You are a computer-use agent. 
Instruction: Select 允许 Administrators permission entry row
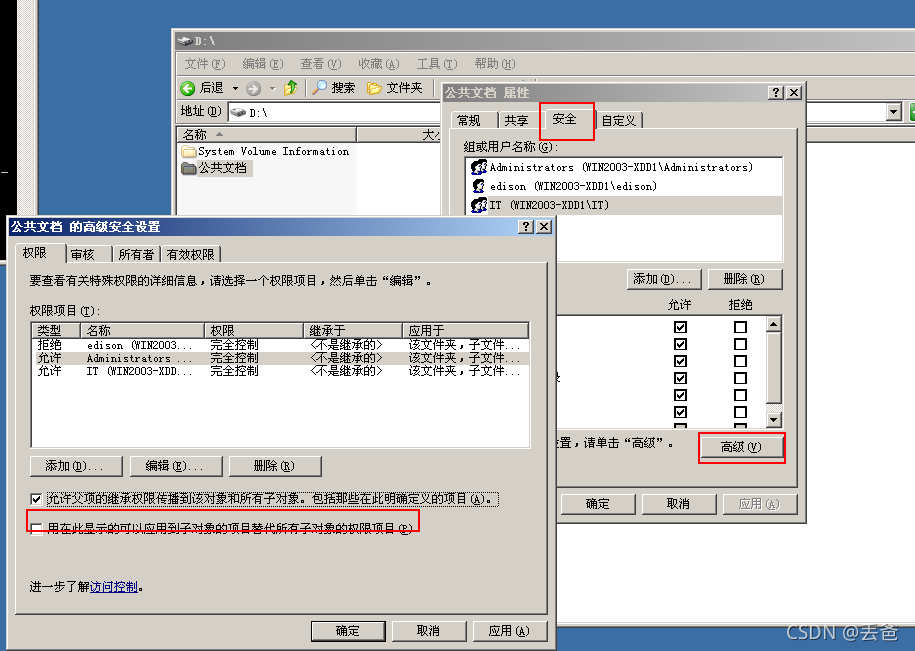pos(280,358)
